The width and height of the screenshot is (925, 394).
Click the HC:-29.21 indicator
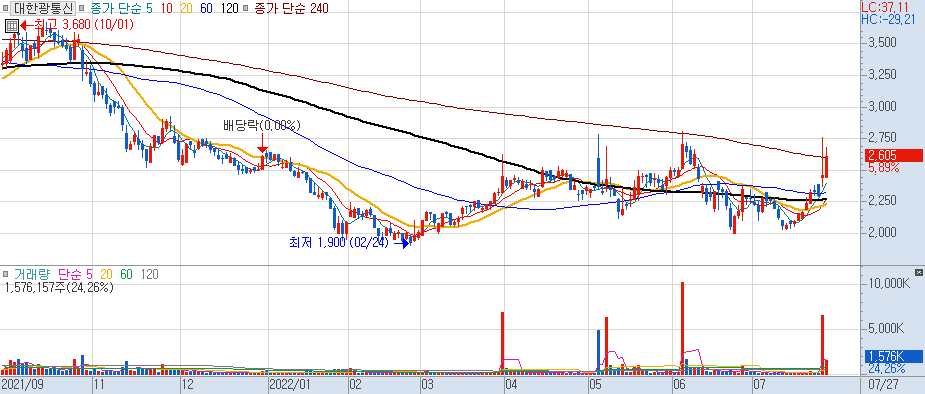coord(888,19)
